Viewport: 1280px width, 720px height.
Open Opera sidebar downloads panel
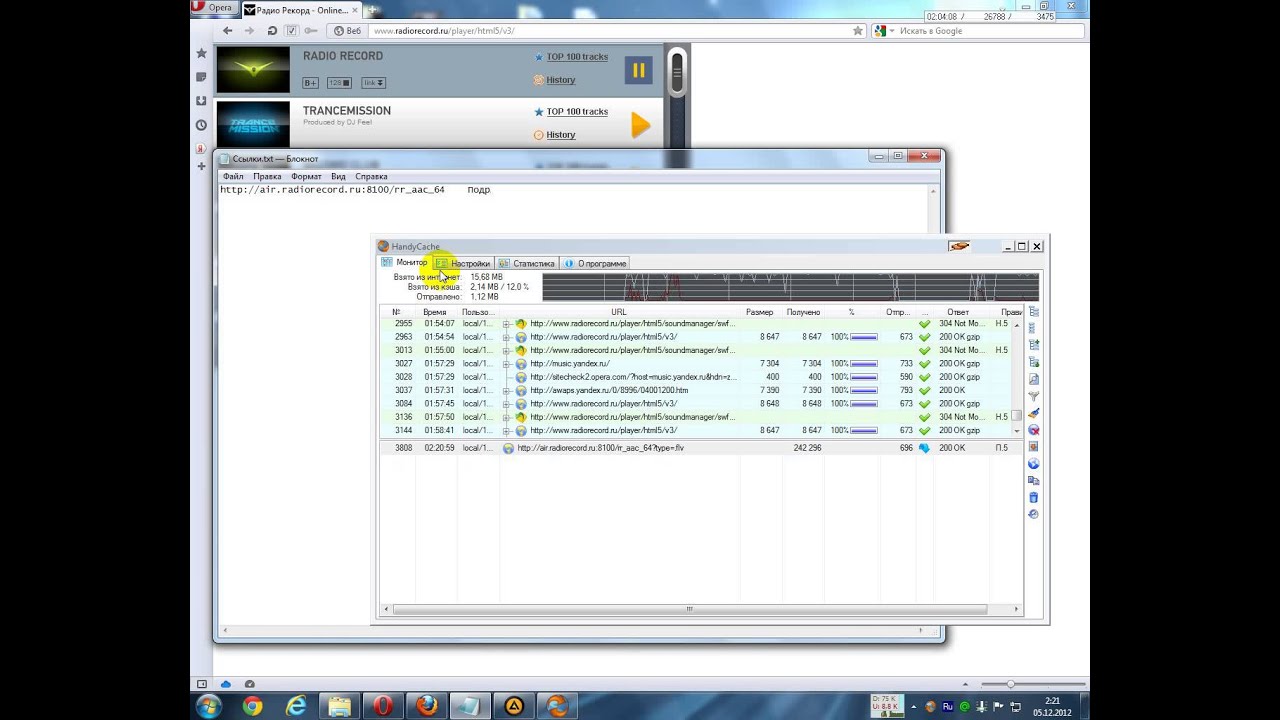click(x=201, y=101)
